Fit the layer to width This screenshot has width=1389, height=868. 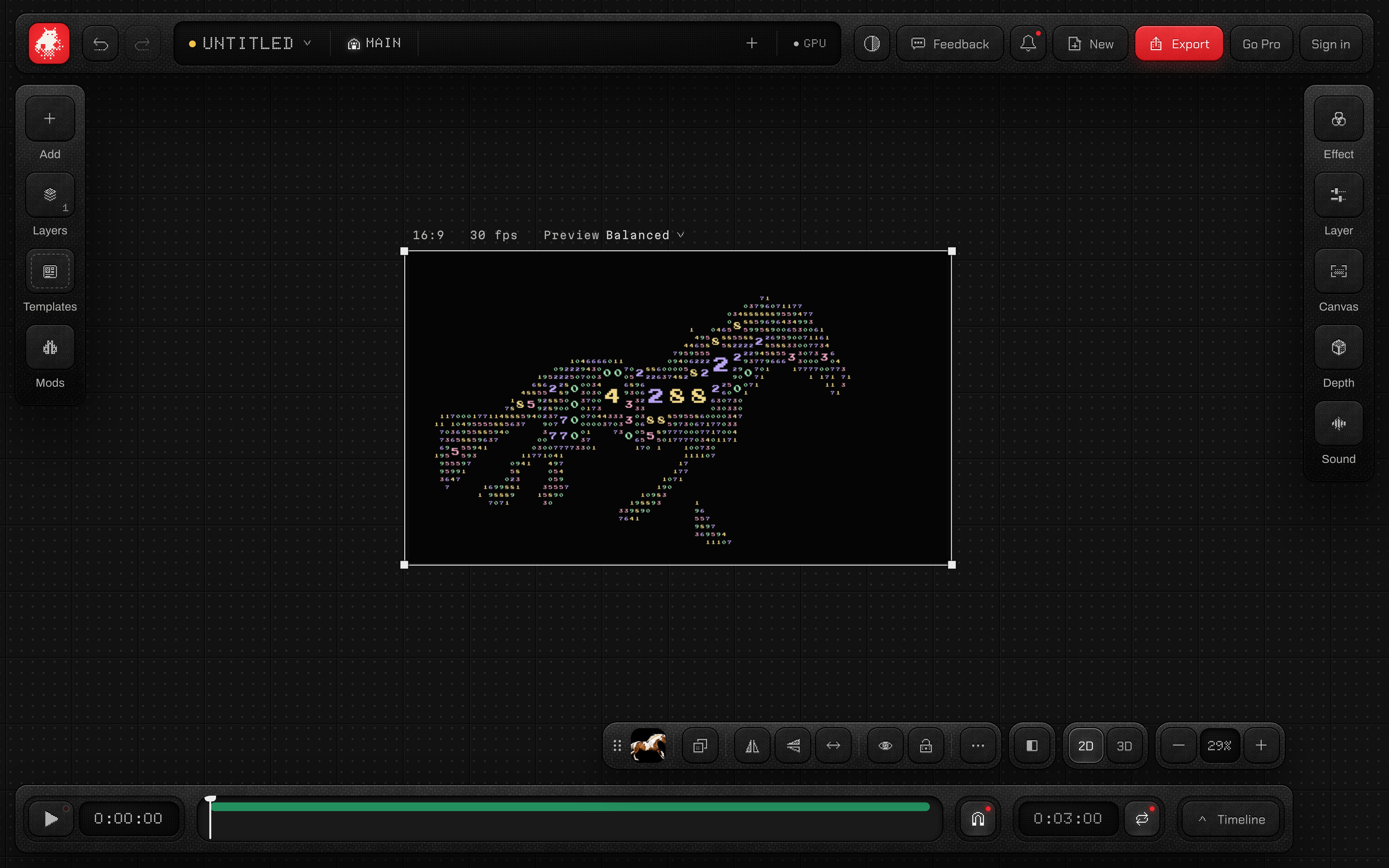point(833,746)
